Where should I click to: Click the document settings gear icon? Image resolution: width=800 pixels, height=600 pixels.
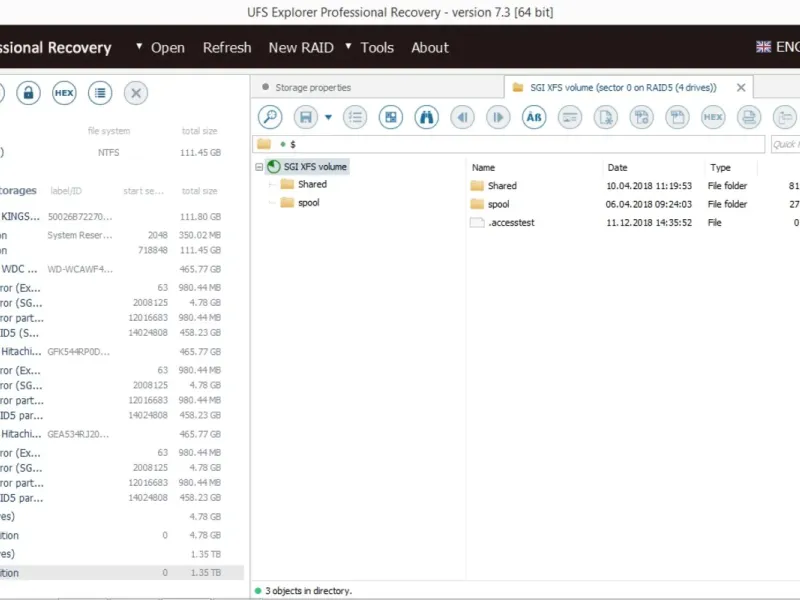pyautogui.click(x=642, y=117)
